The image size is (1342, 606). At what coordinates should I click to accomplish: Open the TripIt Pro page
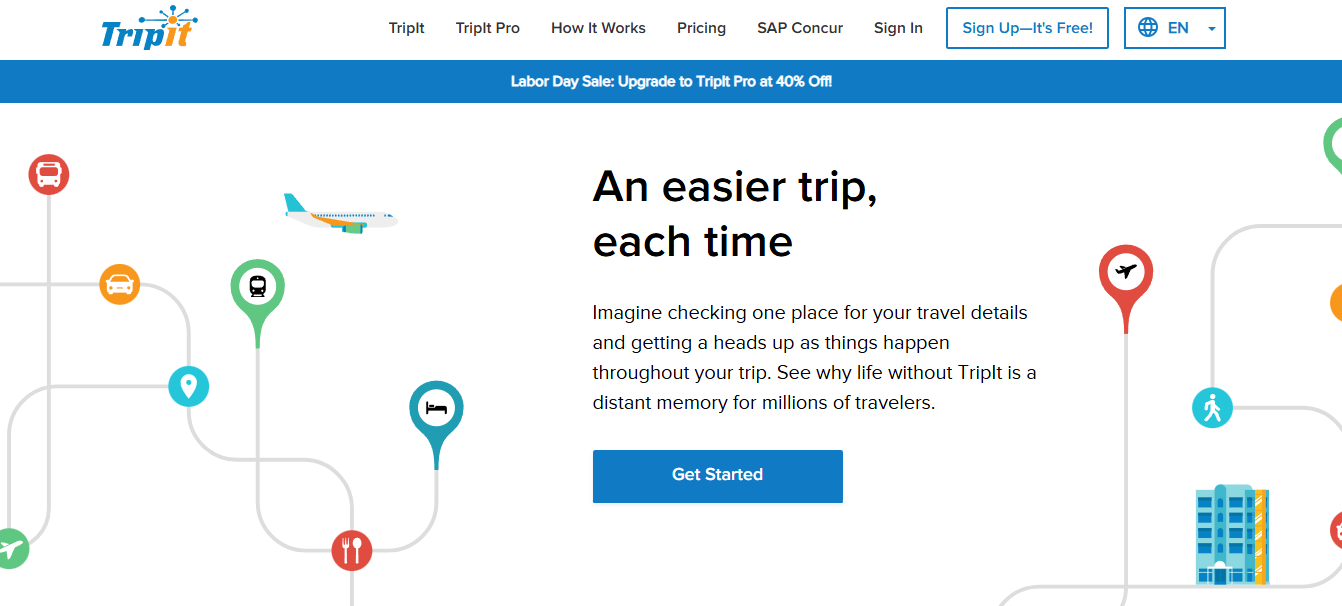click(488, 28)
